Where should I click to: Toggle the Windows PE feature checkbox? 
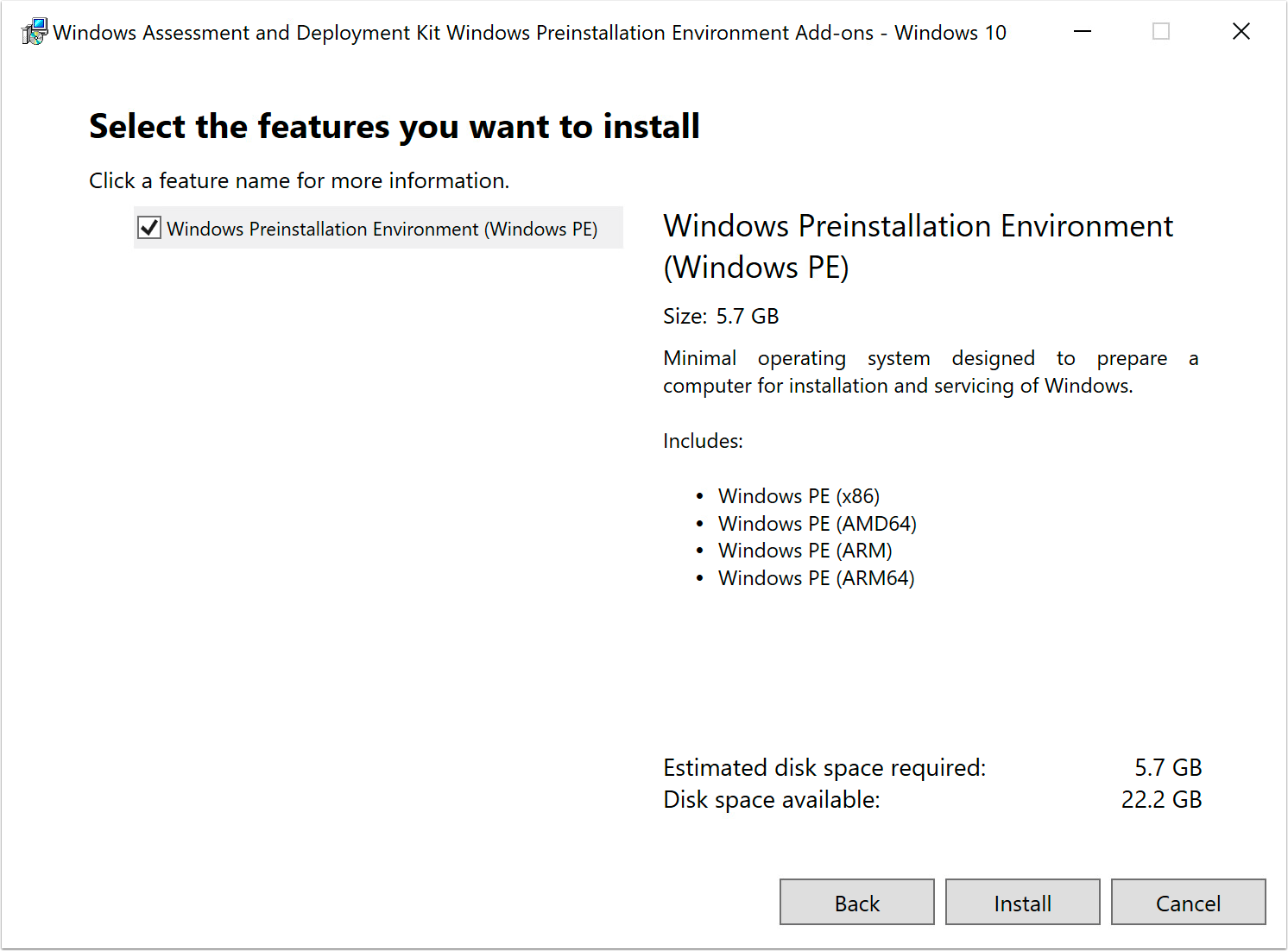(148, 227)
